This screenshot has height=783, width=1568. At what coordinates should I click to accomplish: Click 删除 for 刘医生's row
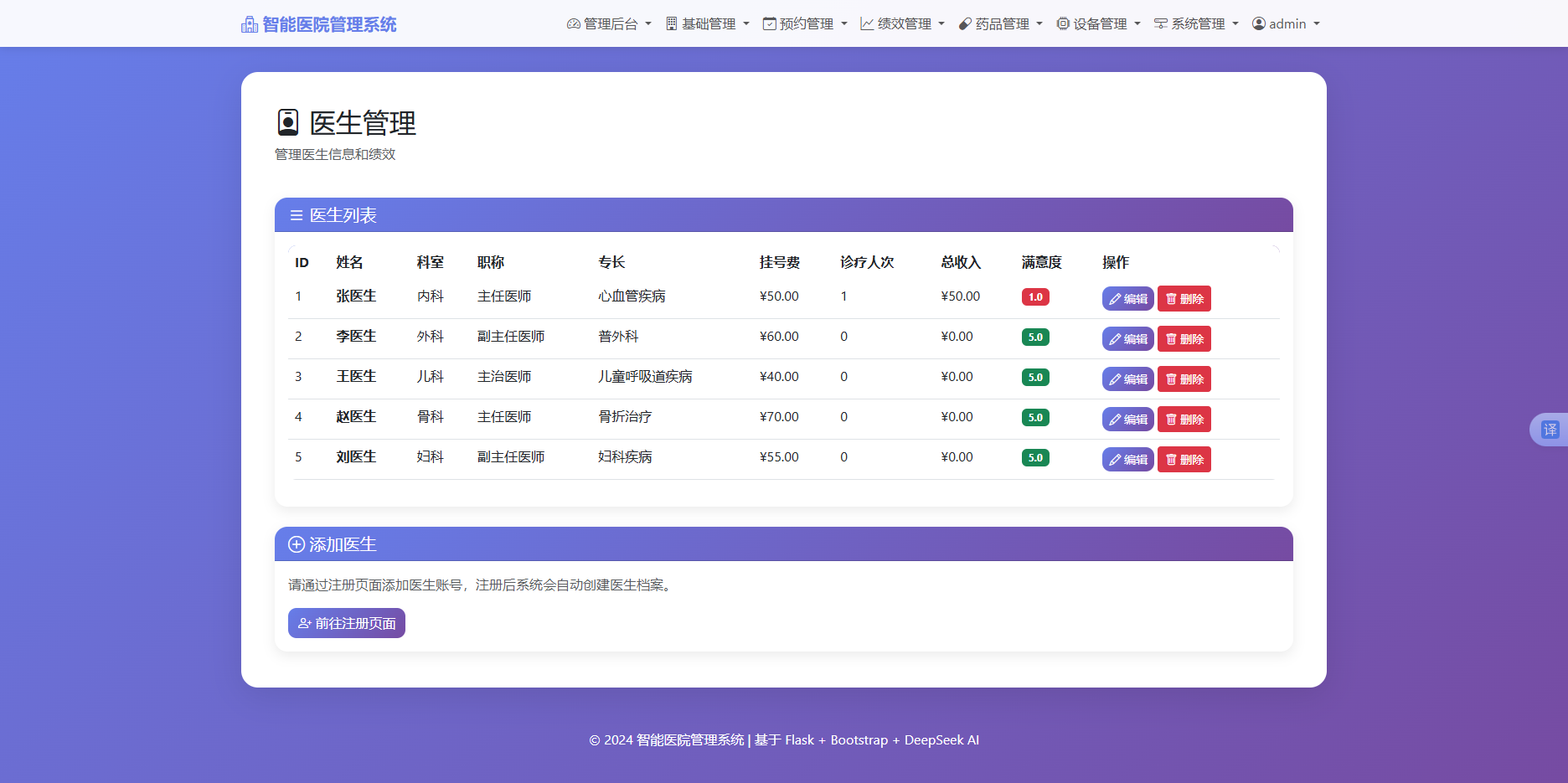1184,459
